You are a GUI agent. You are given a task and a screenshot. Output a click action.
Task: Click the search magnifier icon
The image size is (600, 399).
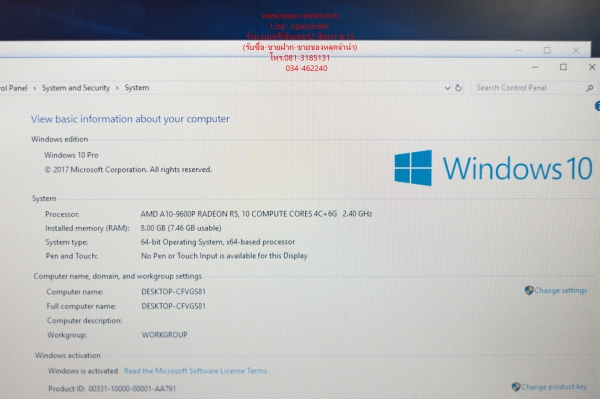[x=590, y=88]
